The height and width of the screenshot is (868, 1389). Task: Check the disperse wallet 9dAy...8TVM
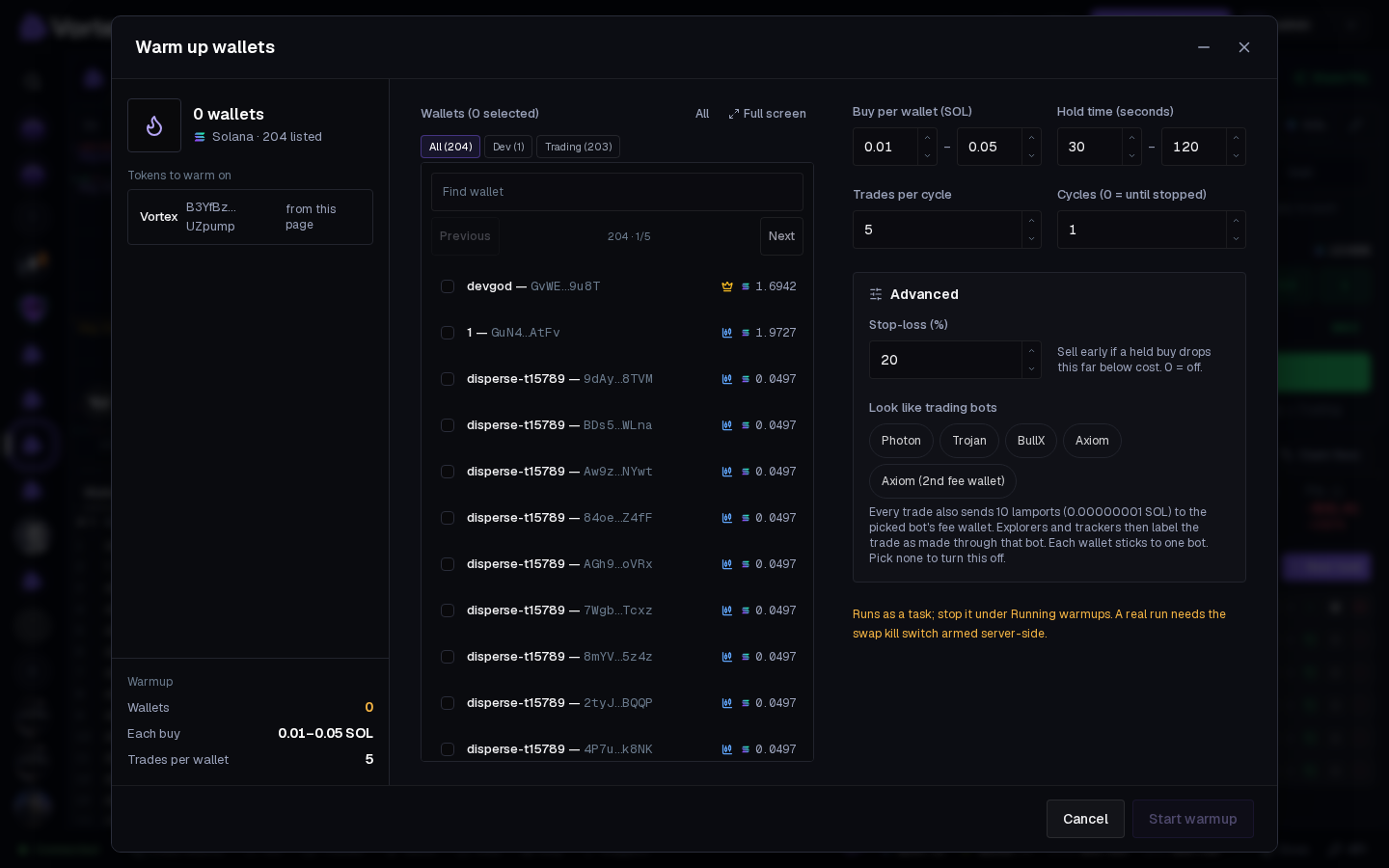click(x=448, y=379)
